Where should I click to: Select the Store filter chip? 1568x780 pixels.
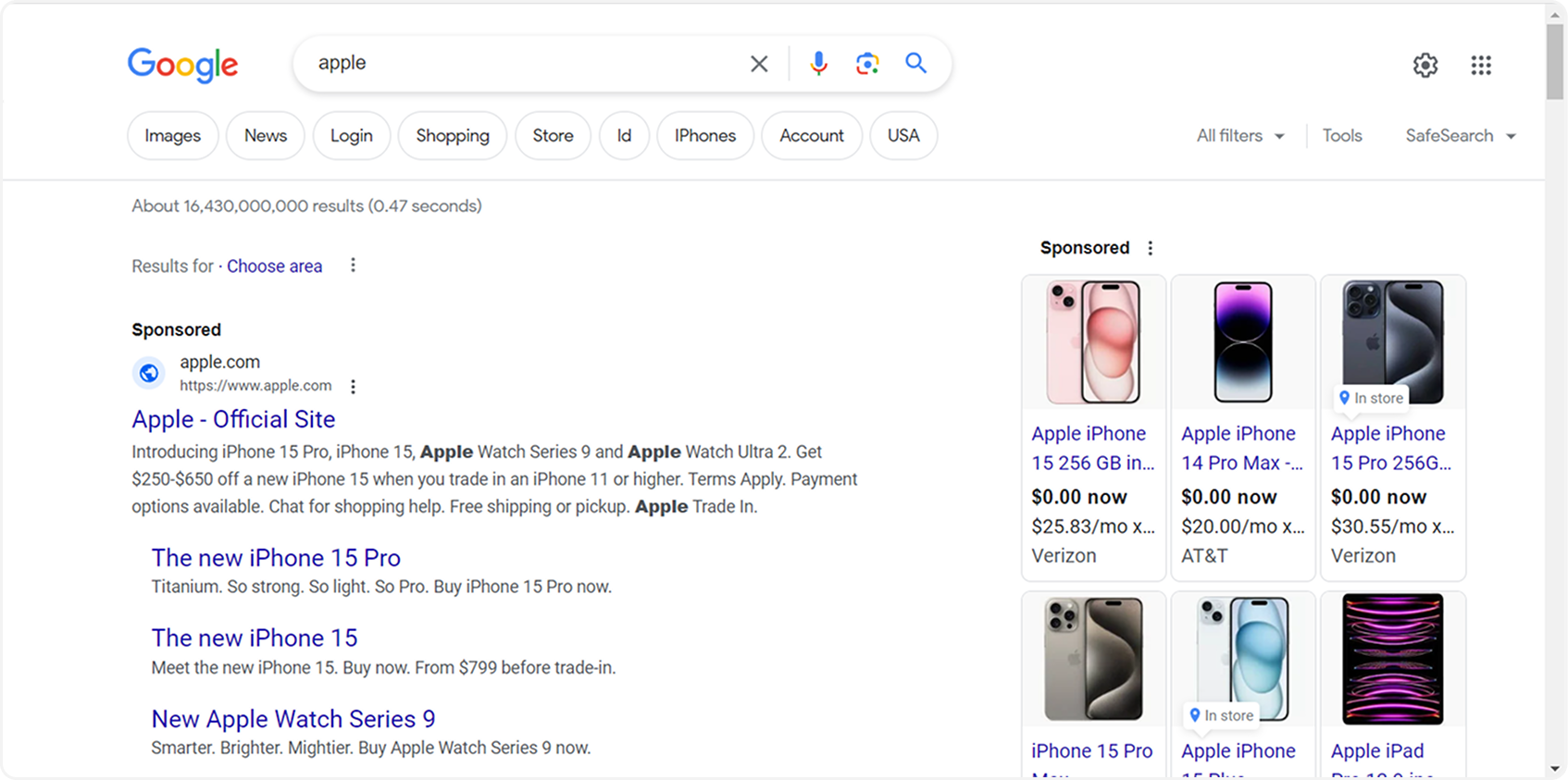tap(553, 135)
